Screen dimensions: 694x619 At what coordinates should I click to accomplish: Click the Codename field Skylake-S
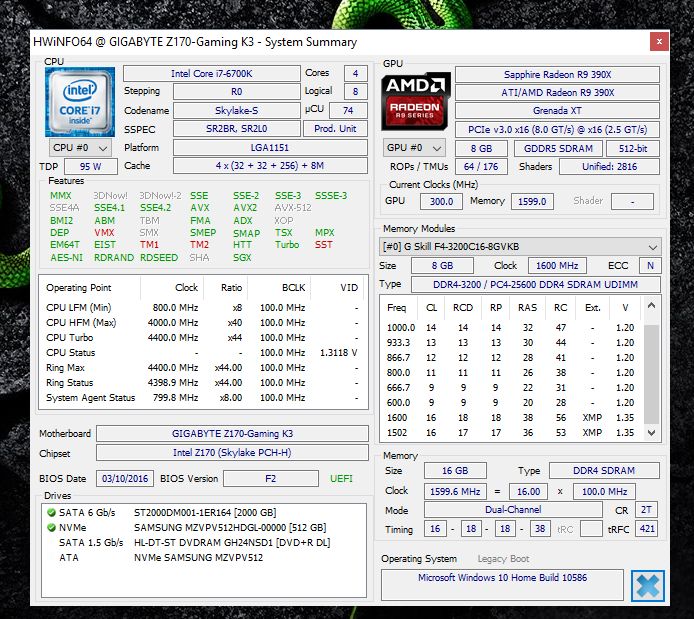click(x=236, y=111)
